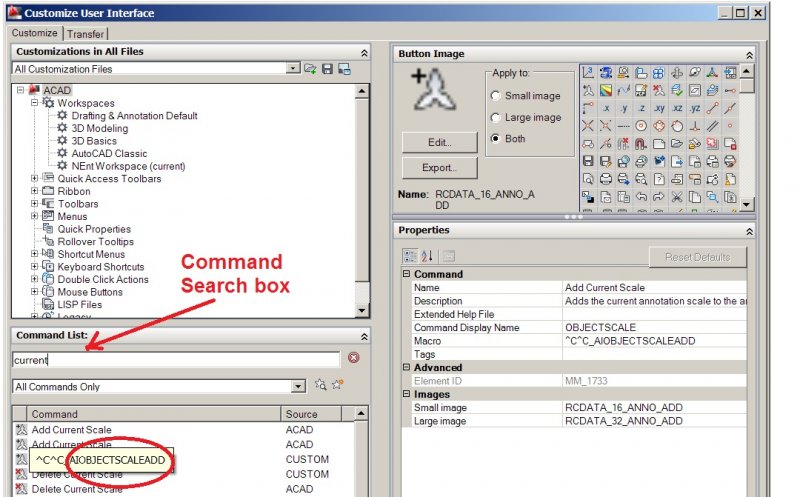Viewport: 800px width, 497px height.
Task: Switch to the Customize tab
Action: pyautogui.click(x=35, y=33)
